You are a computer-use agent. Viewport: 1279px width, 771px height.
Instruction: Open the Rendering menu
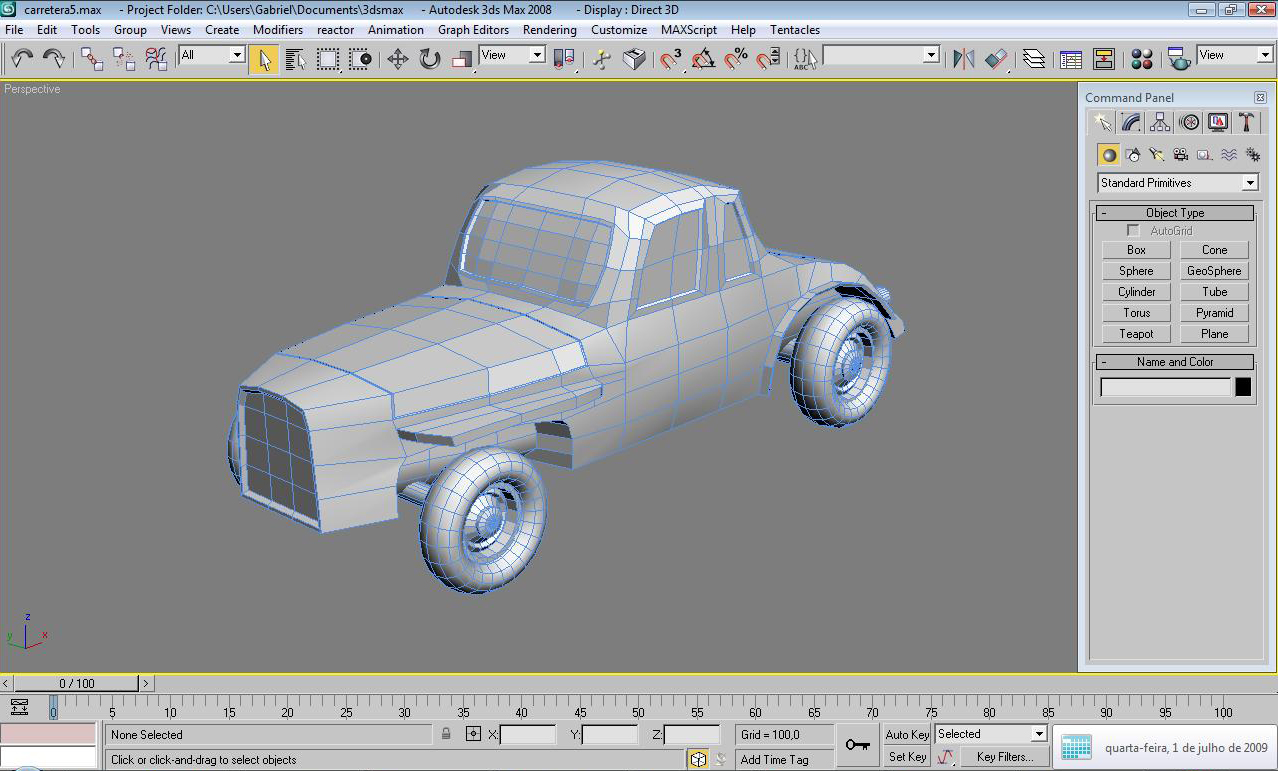tap(549, 30)
